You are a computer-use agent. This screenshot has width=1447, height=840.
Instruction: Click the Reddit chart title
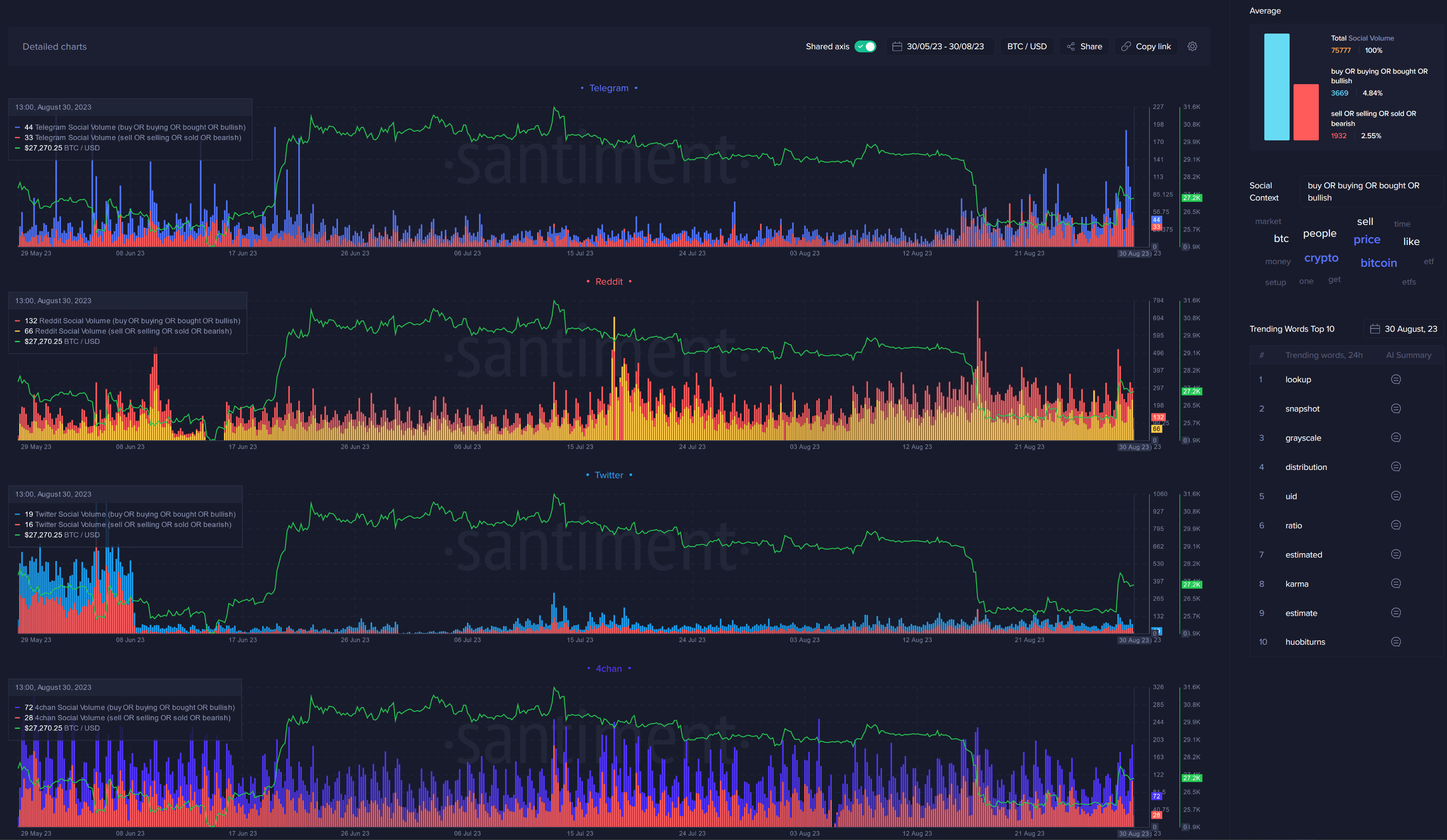click(609, 281)
